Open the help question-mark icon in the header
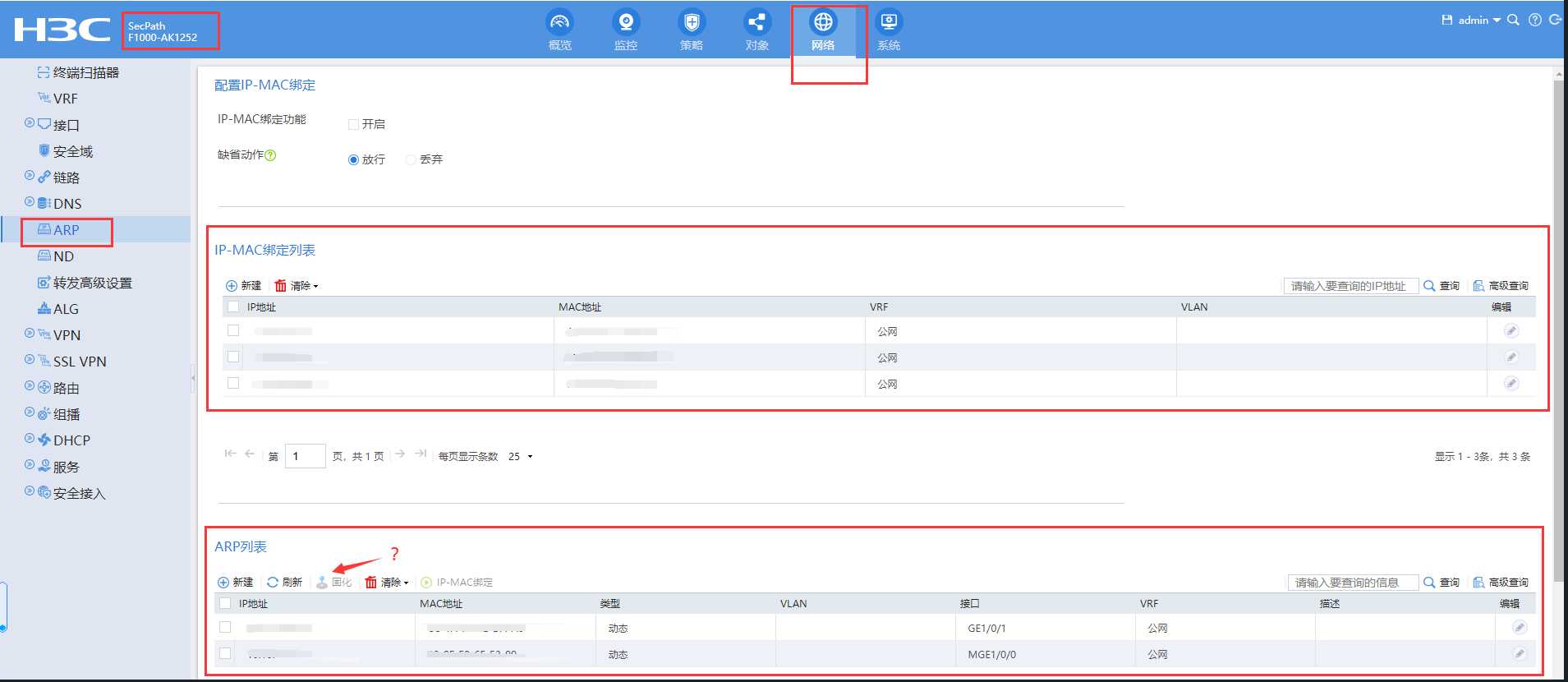Screen dimensions: 1568x682 tap(1535, 20)
